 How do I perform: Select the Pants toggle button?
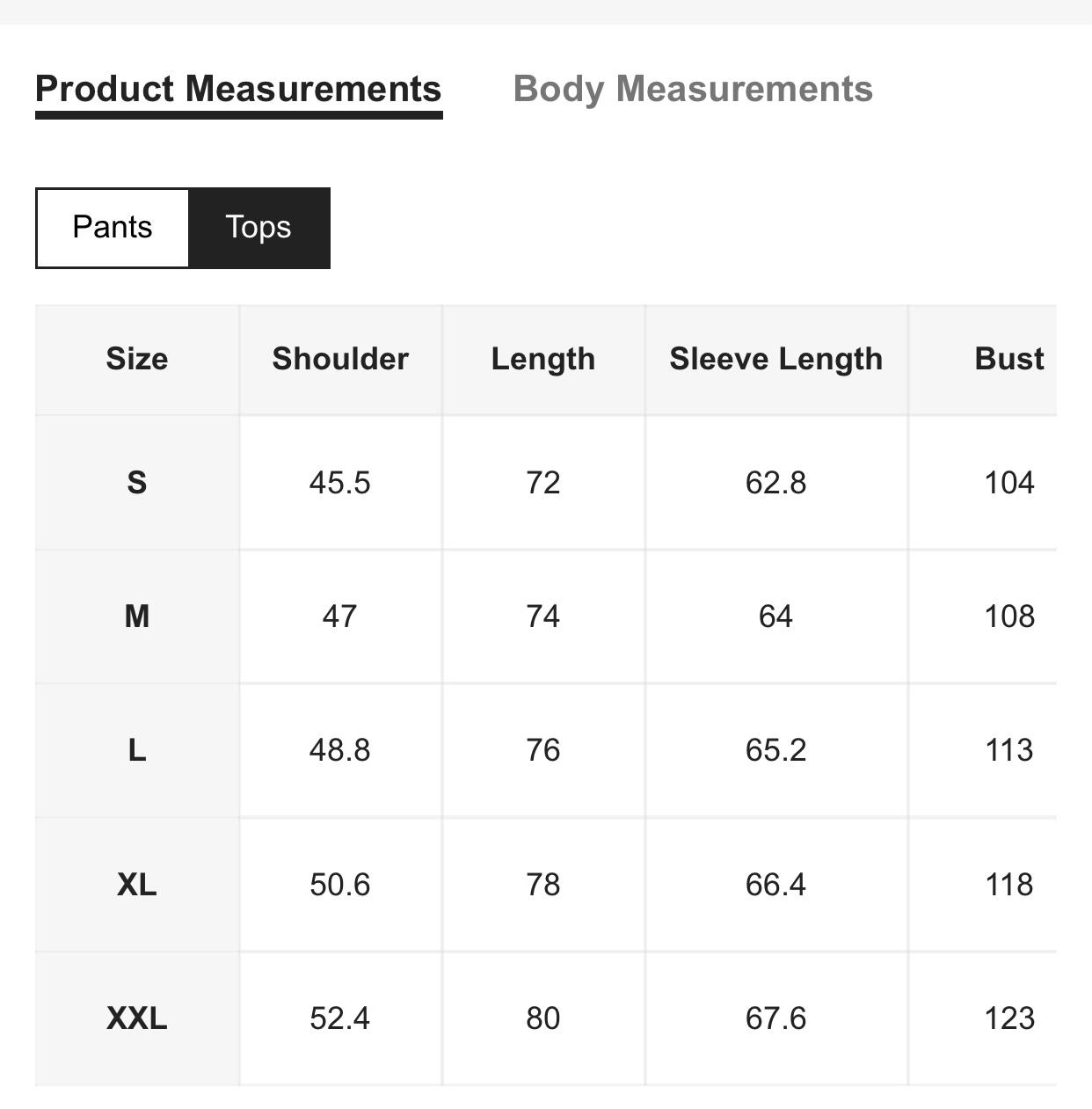pyautogui.click(x=113, y=228)
